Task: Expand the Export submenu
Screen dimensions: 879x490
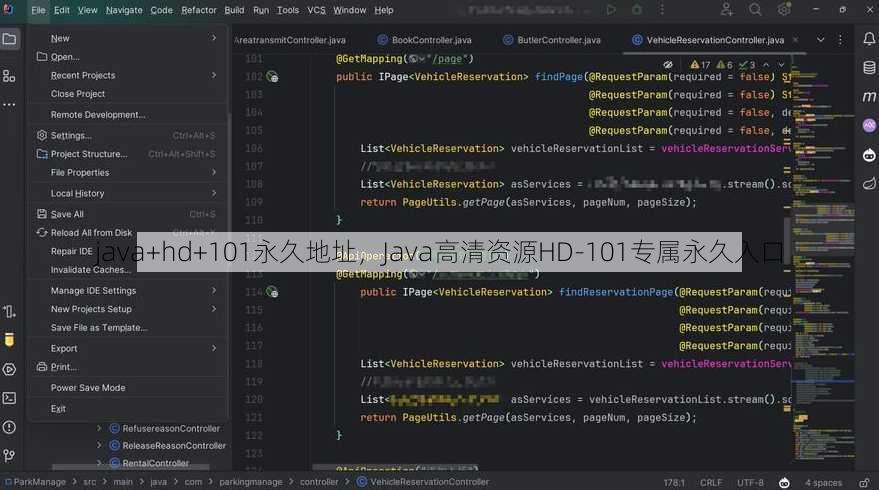Action: pyautogui.click(x=214, y=348)
